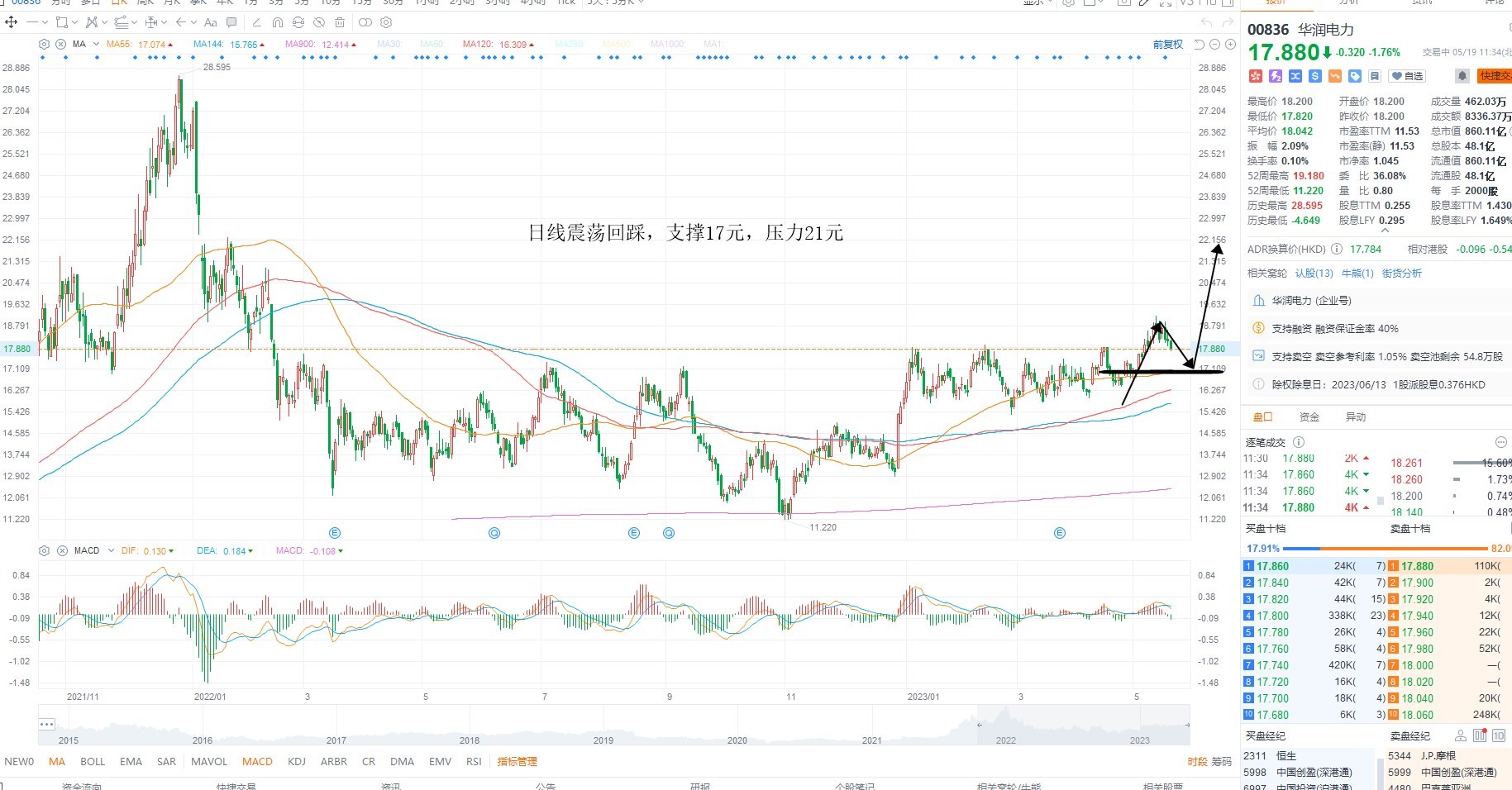Expand the arrow tool dropdown

pyautogui.click(x=193, y=22)
